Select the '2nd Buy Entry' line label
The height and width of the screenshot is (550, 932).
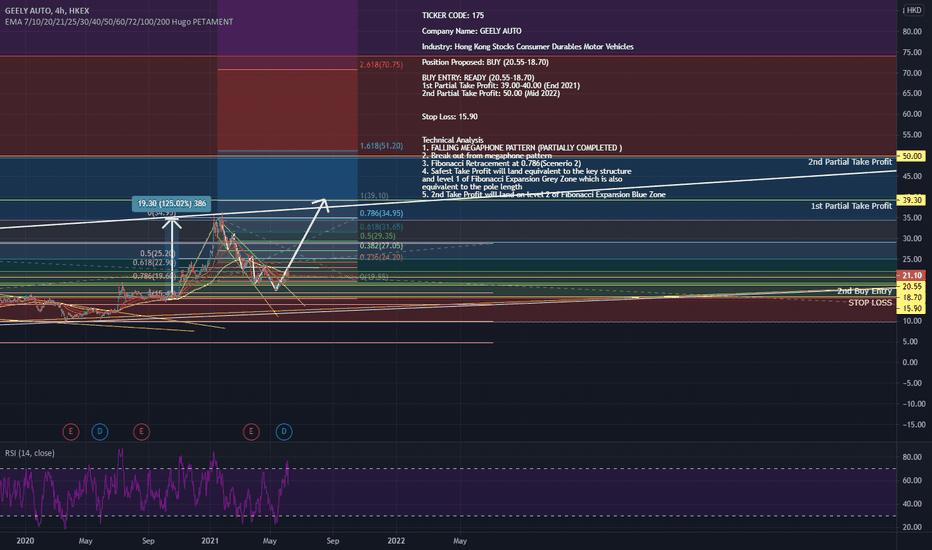[864, 291]
